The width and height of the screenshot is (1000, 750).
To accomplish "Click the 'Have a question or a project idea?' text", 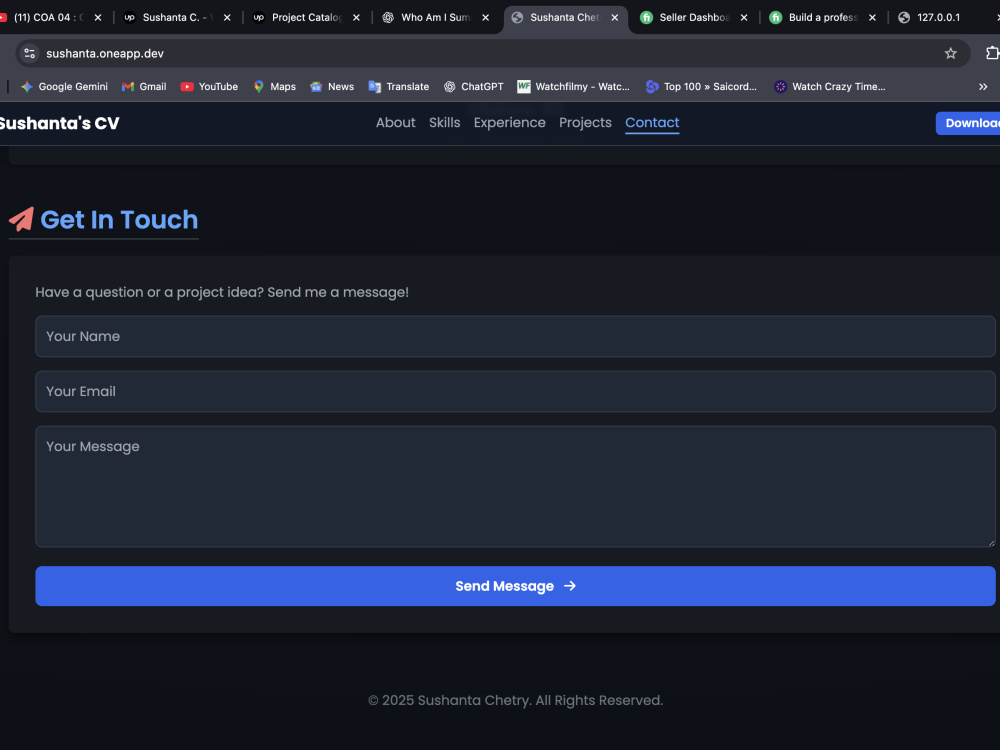I will [x=222, y=292].
